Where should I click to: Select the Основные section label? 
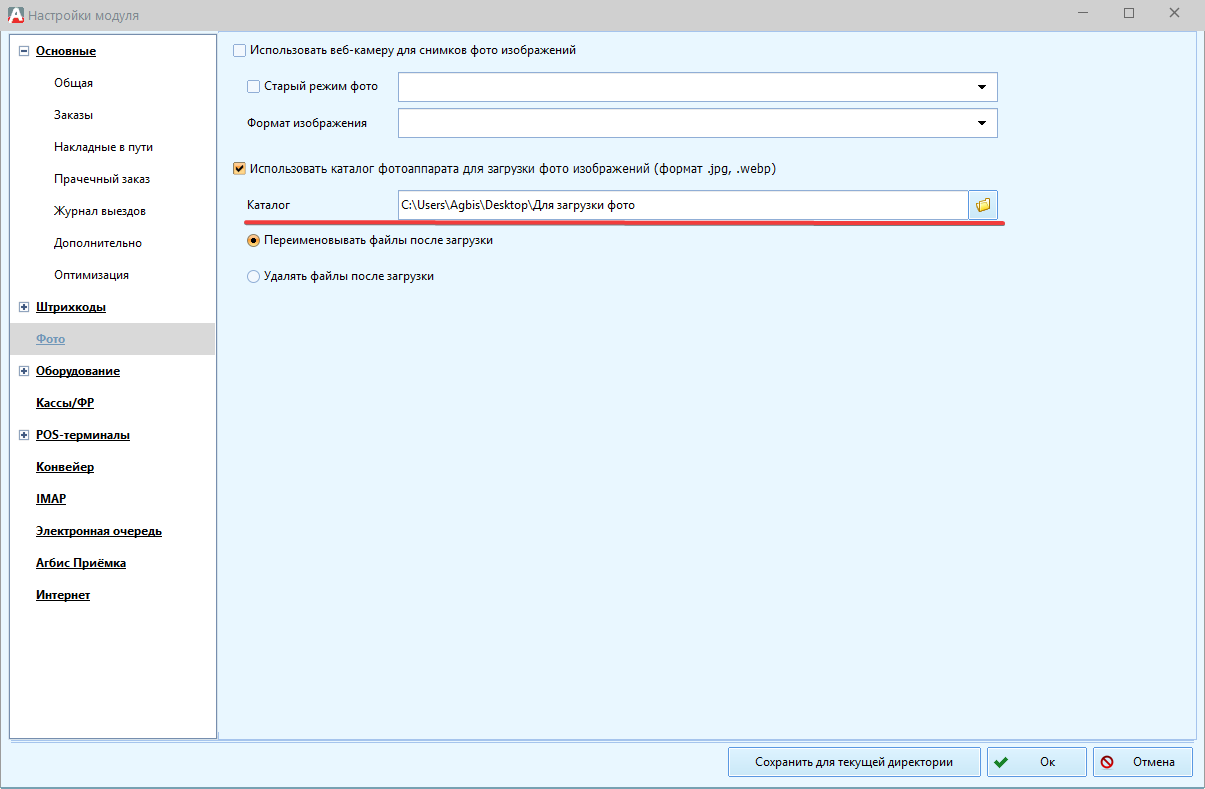(66, 51)
